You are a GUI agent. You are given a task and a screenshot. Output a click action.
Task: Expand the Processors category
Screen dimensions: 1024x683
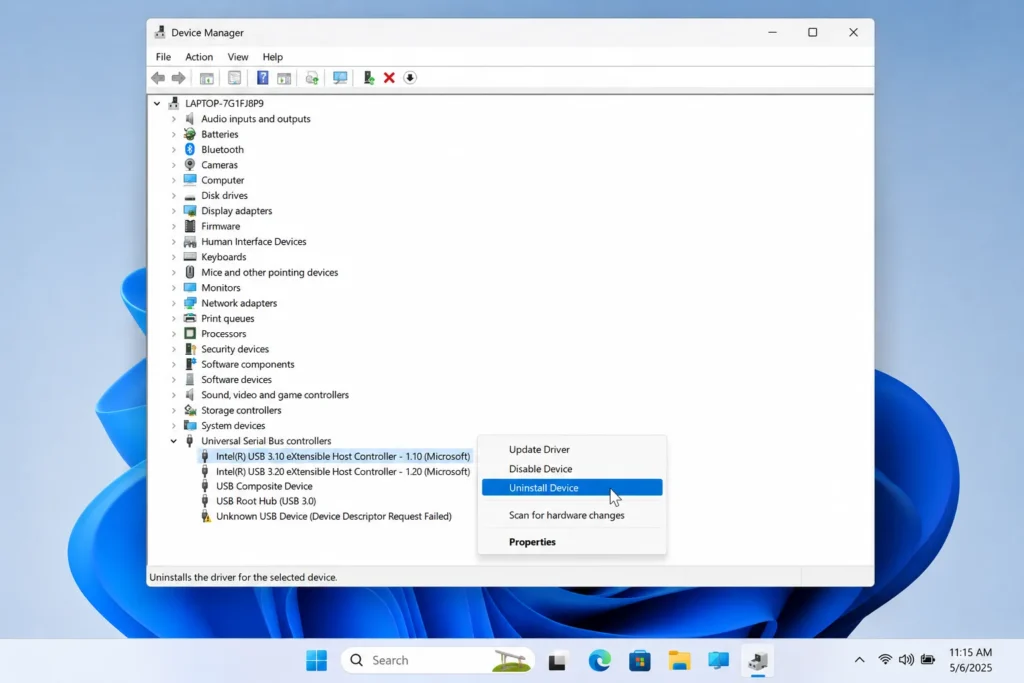(174, 334)
